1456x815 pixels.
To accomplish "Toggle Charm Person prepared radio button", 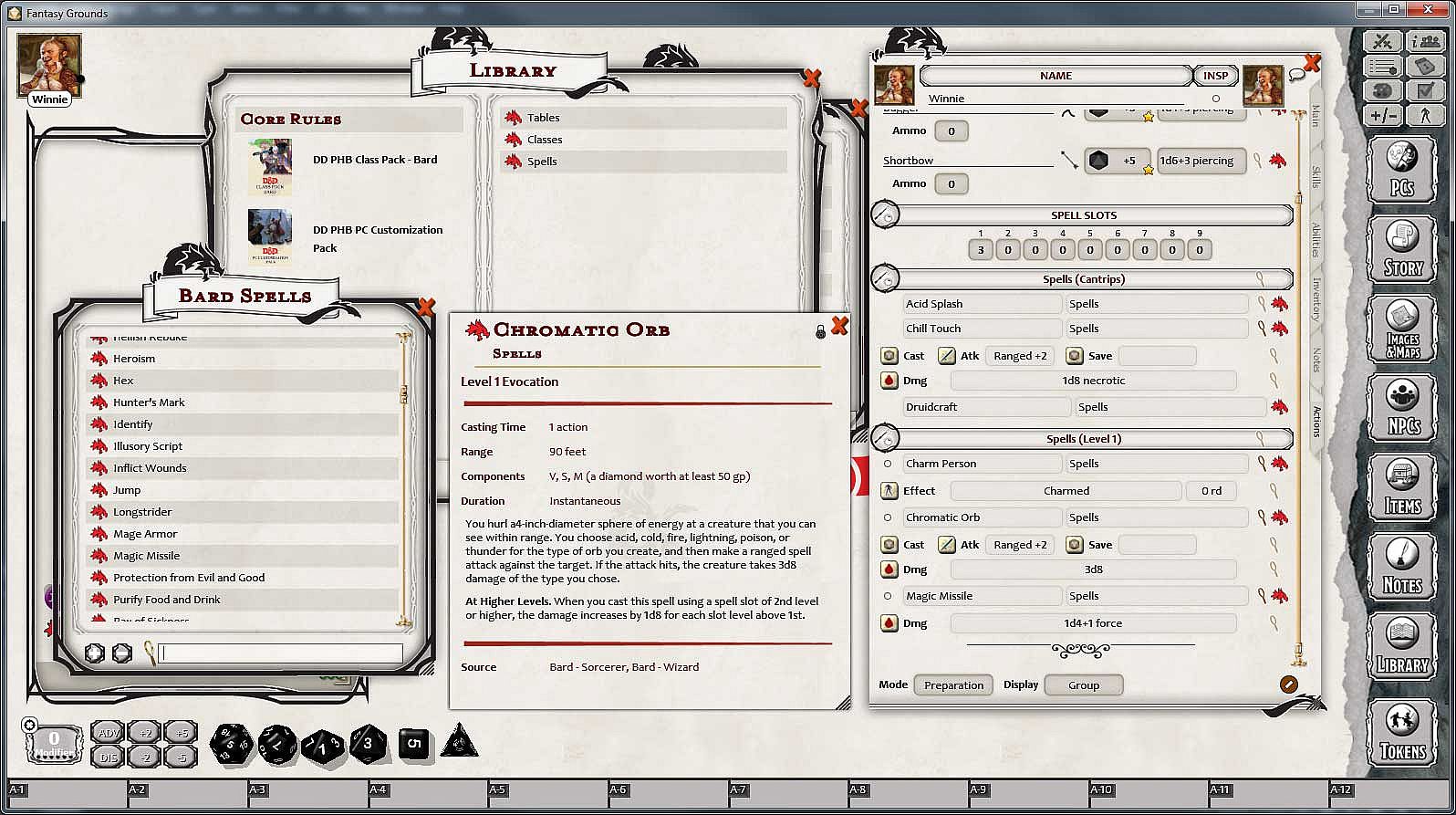I will [x=888, y=464].
